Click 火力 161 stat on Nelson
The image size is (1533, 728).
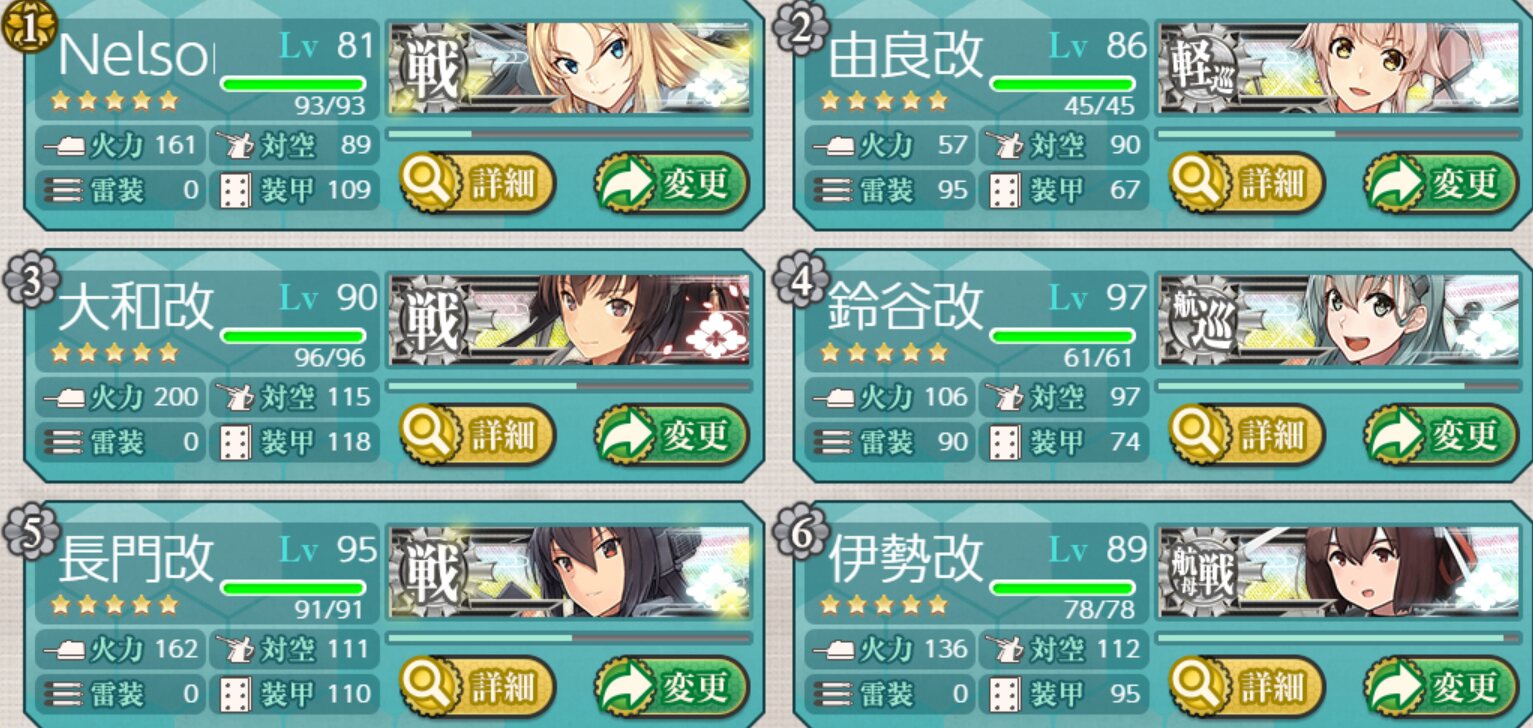[x=119, y=146]
